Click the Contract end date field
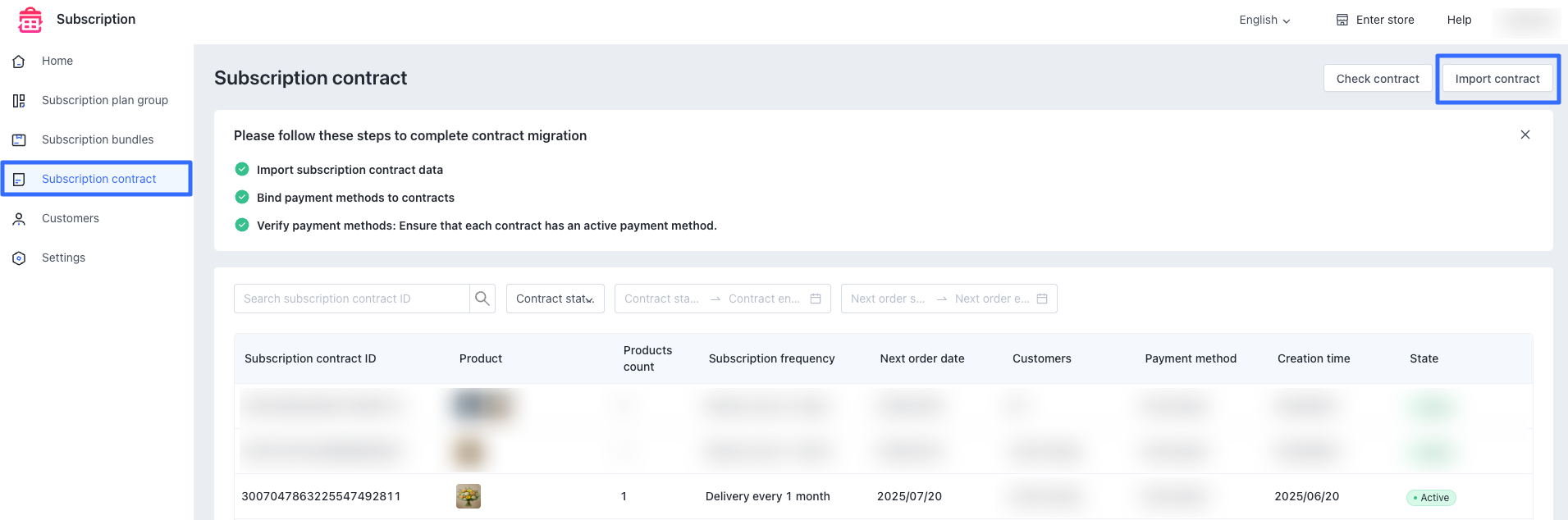The height and width of the screenshot is (520, 1568). click(764, 299)
